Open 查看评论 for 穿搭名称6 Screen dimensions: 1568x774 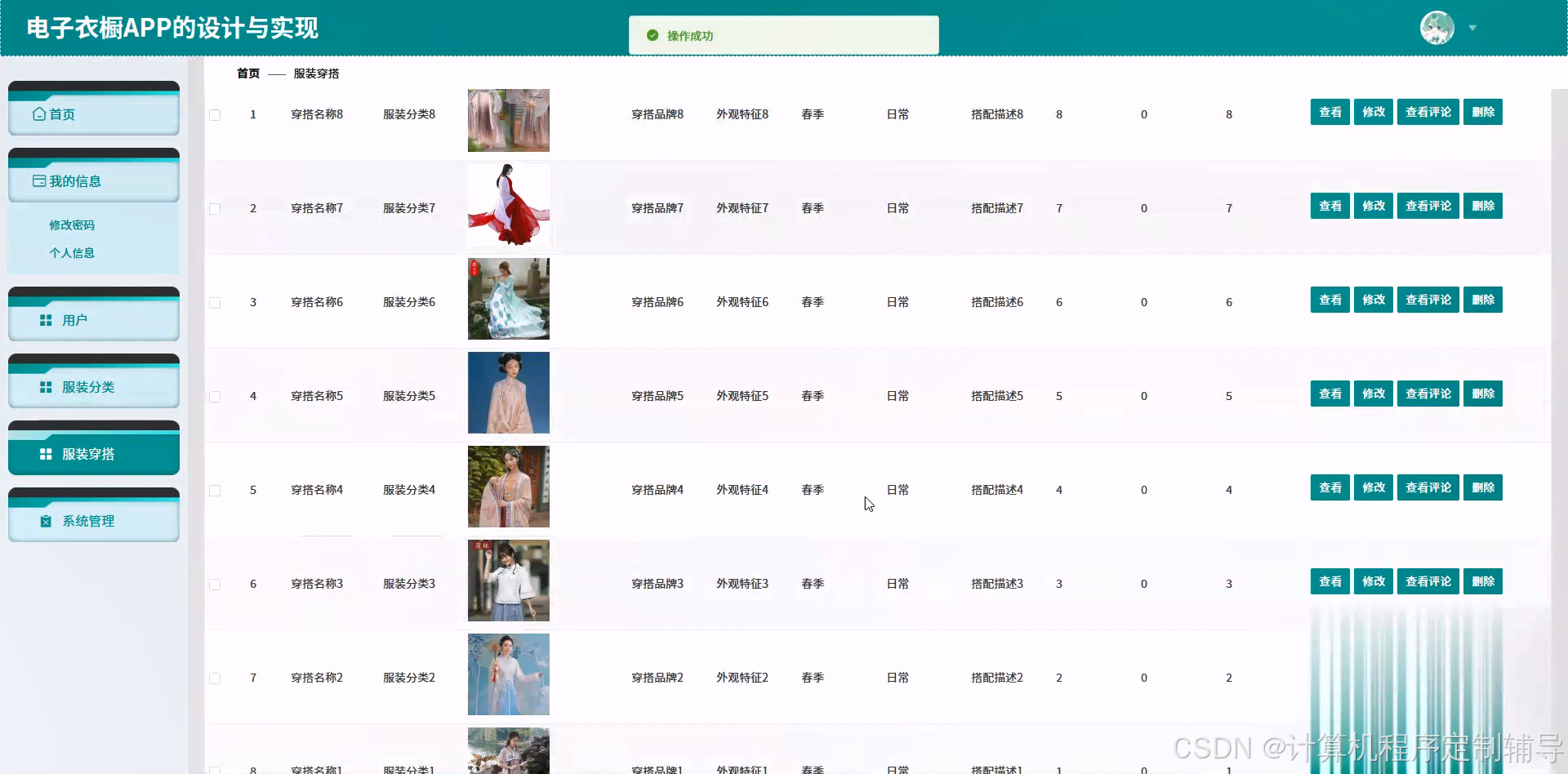1428,300
